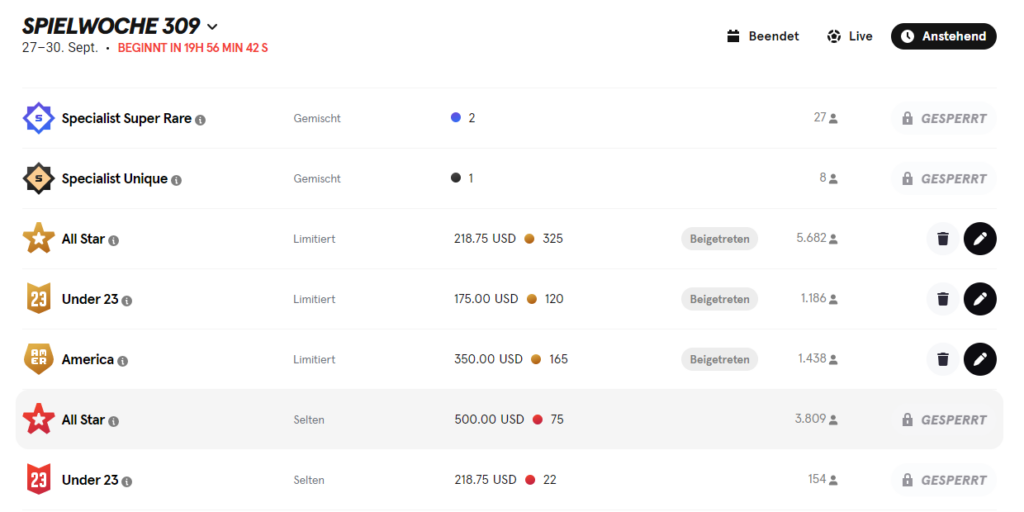Image resolution: width=1024 pixels, height=512 pixels.
Task: Edit the Limited All Star lineup
Action: click(x=980, y=239)
